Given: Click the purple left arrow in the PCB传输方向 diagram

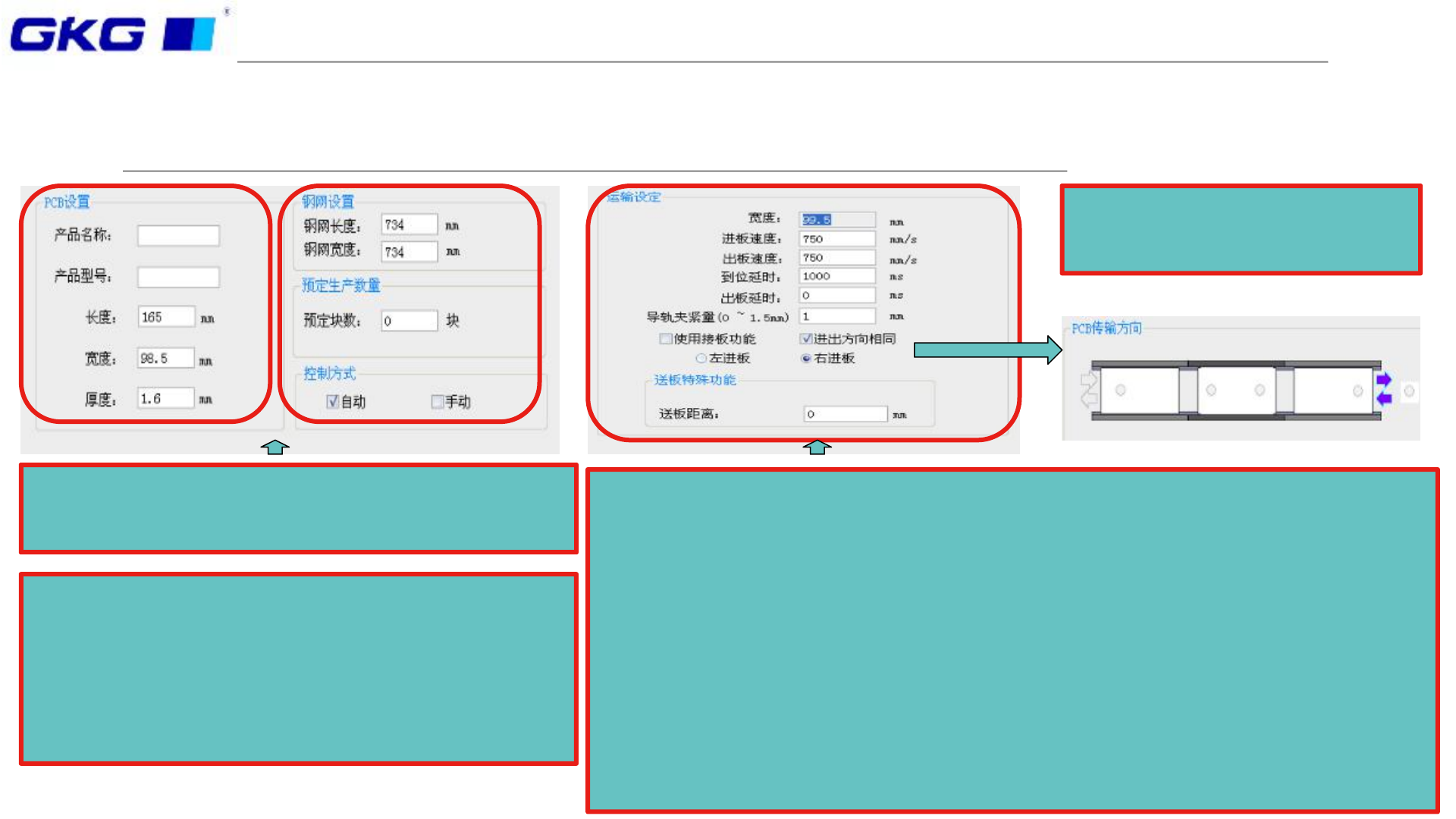Looking at the screenshot, I should tap(1383, 399).
